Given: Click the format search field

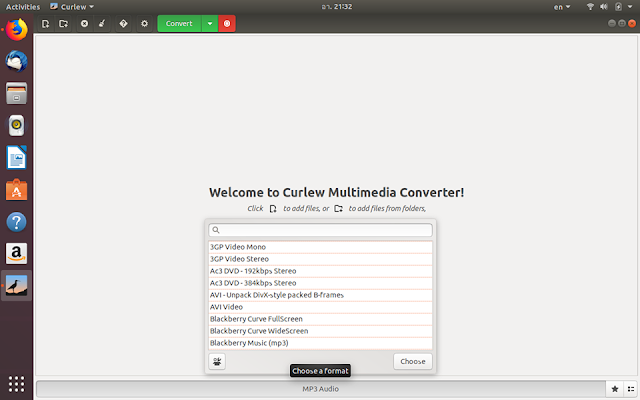Looking at the screenshot, I should pyautogui.click(x=320, y=230).
